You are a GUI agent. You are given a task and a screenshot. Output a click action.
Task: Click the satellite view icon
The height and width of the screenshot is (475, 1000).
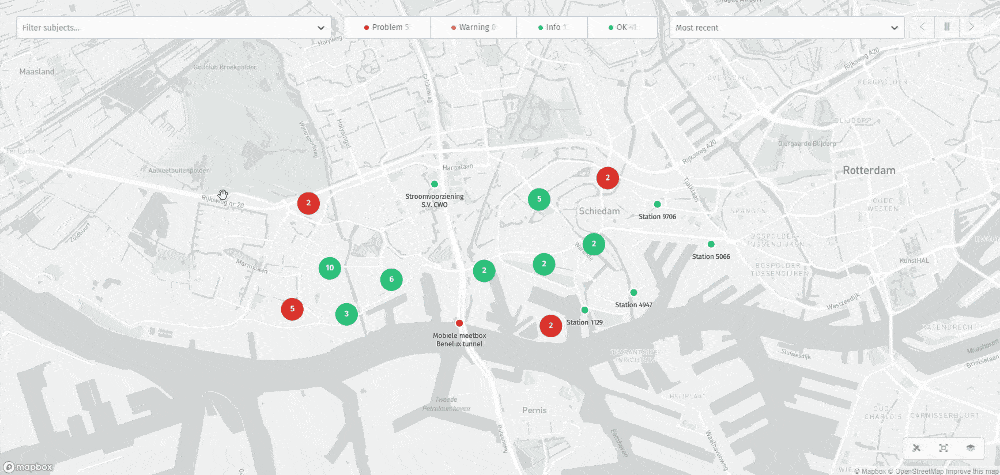point(918,449)
